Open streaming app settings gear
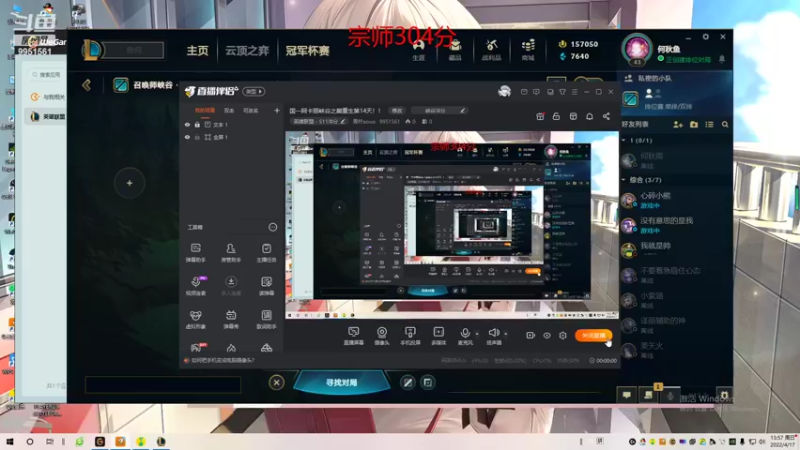This screenshot has width=800, height=450. point(563,335)
